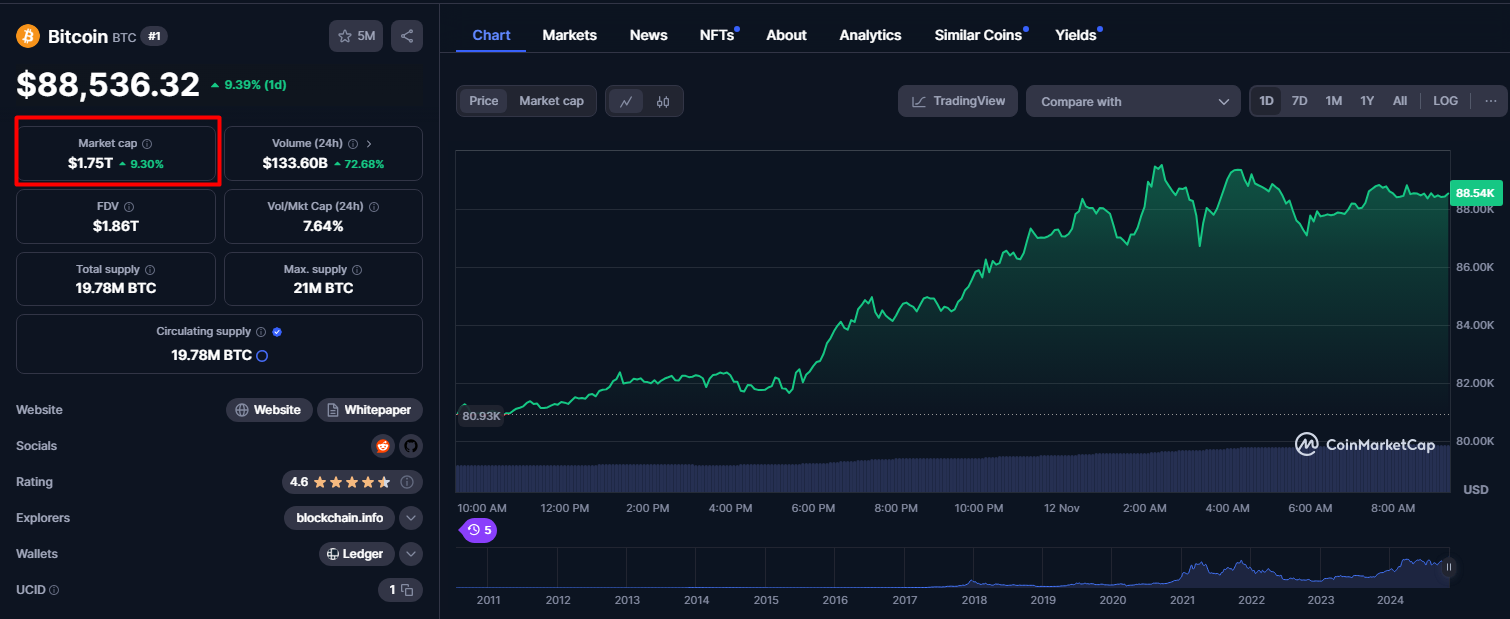Open the Analytics tab
Screen dimensions: 1510x619
point(870,35)
